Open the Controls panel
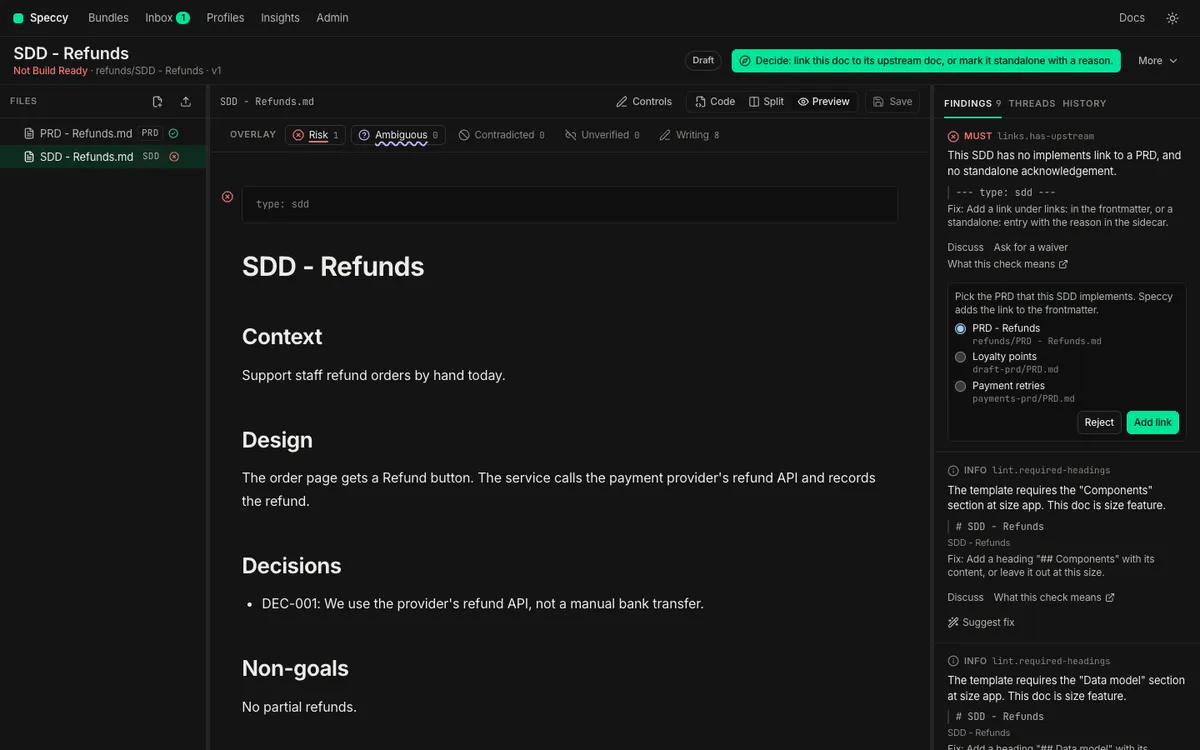Image resolution: width=1200 pixels, height=750 pixels. pos(644,102)
